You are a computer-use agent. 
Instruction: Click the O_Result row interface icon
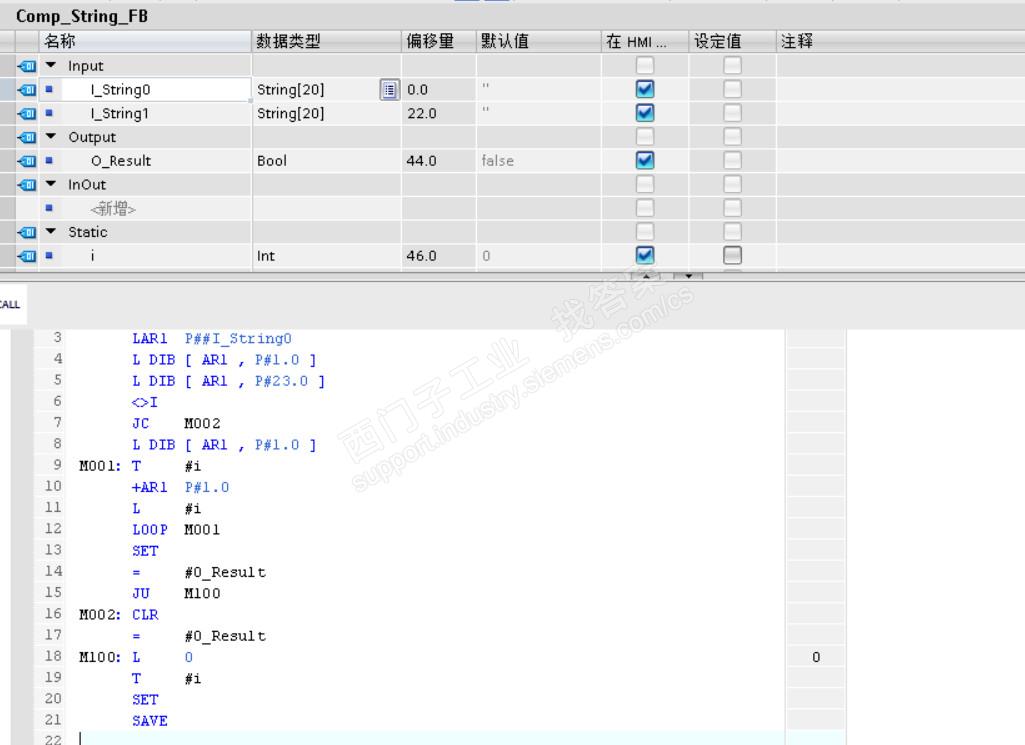tap(27, 161)
